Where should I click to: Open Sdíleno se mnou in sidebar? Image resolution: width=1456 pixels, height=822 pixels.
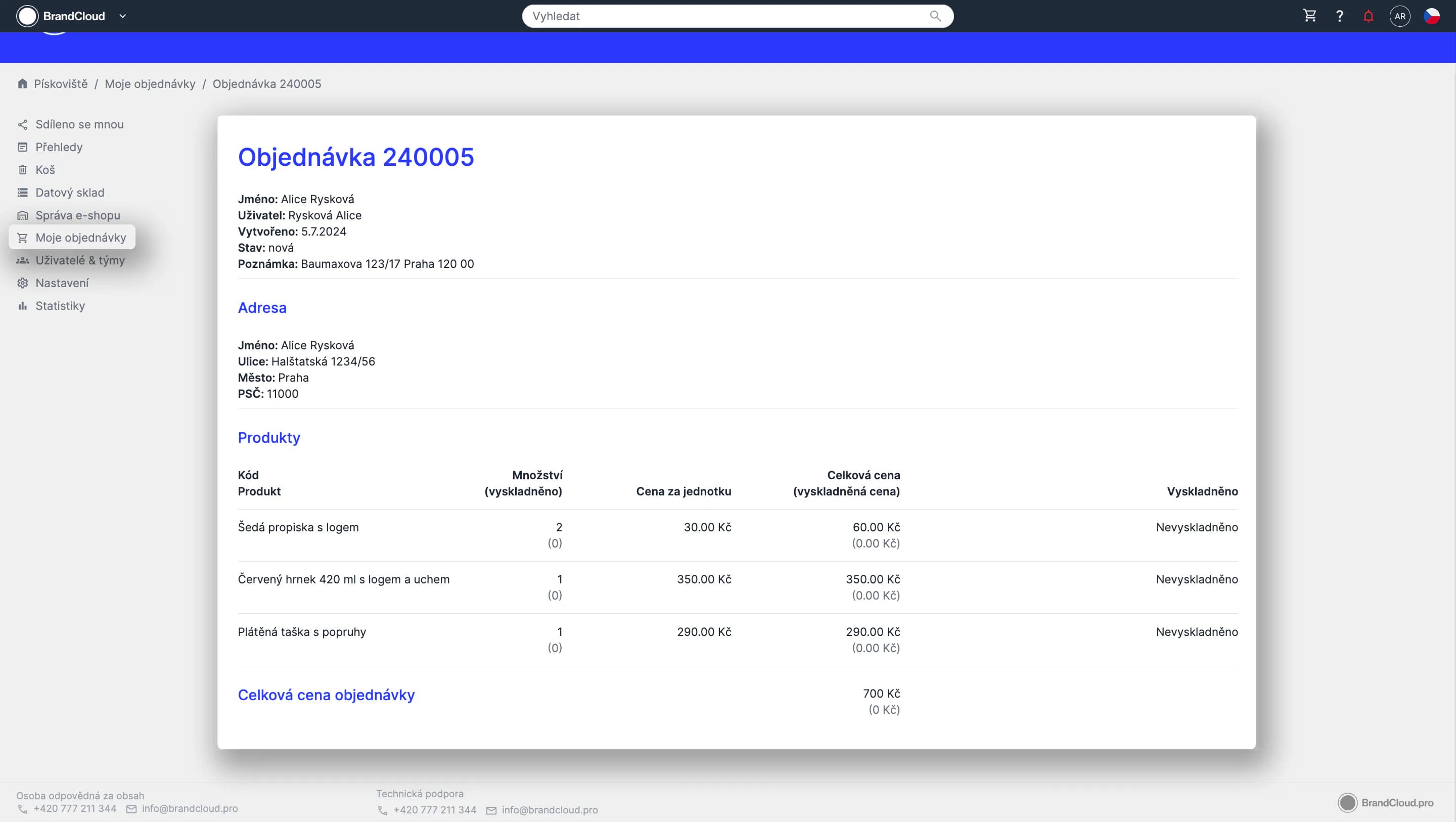(79, 124)
